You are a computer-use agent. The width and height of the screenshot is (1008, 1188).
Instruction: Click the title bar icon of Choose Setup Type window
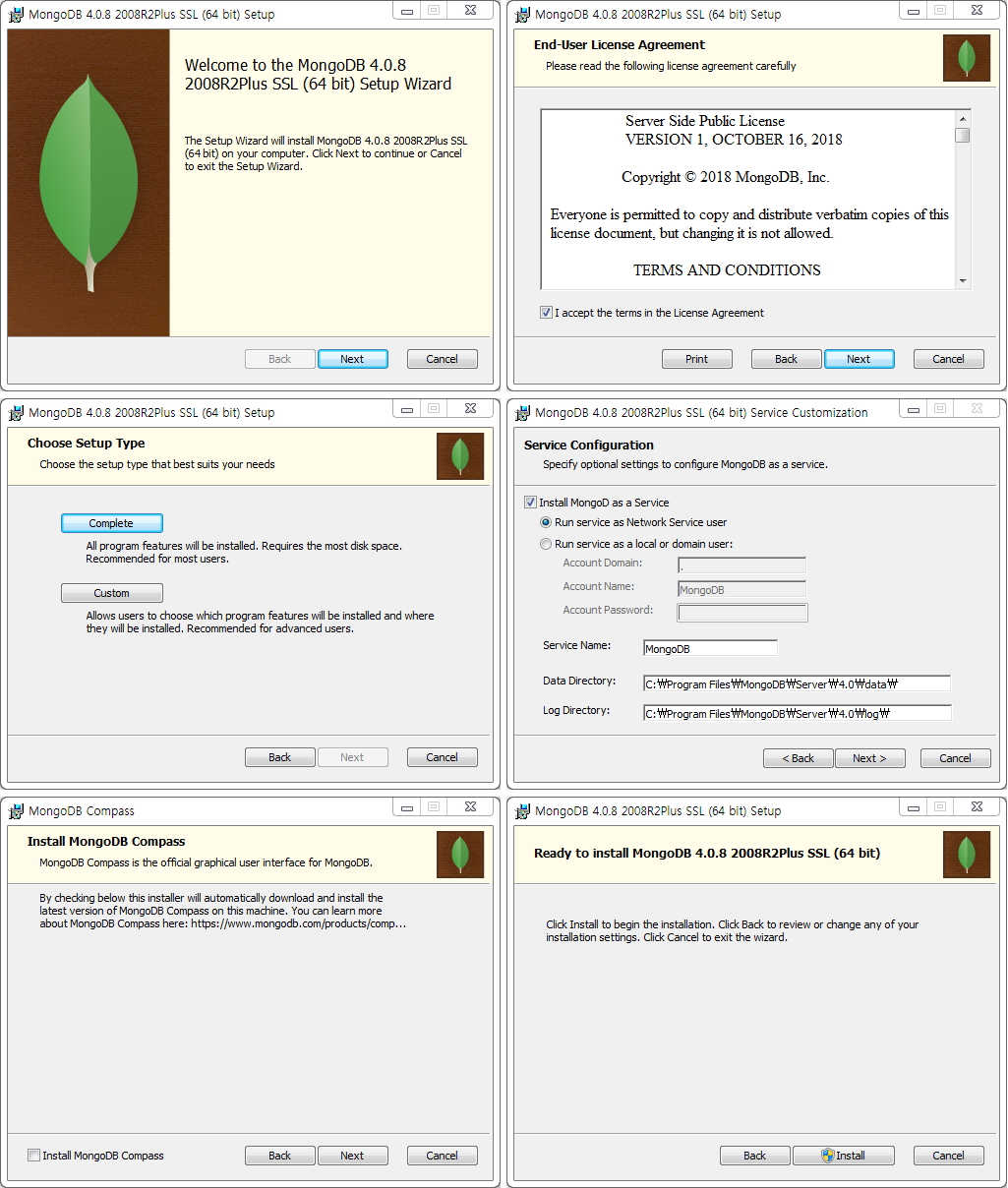16,413
